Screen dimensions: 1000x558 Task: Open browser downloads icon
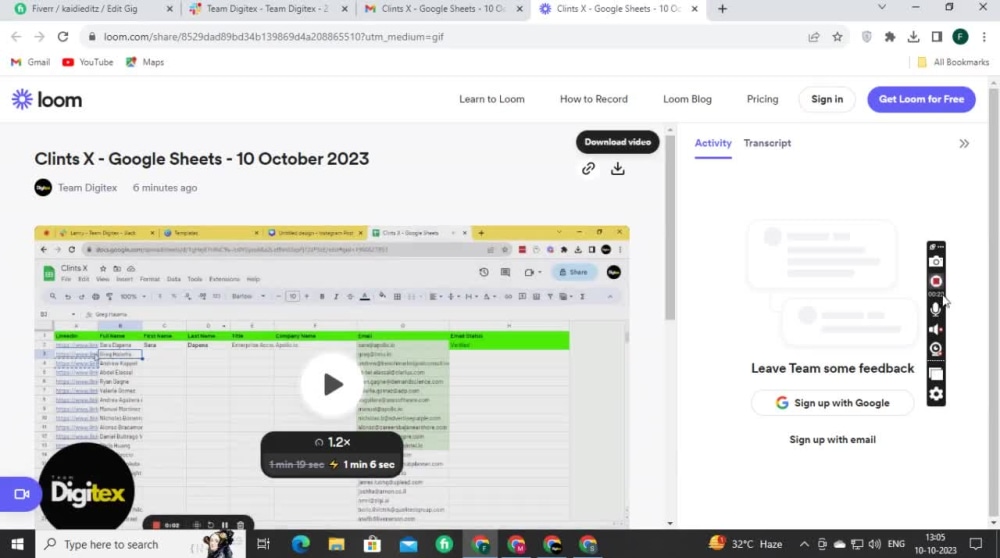pos(913,37)
